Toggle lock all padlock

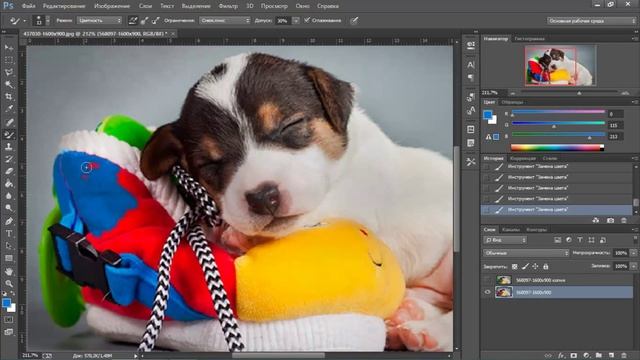[545, 267]
